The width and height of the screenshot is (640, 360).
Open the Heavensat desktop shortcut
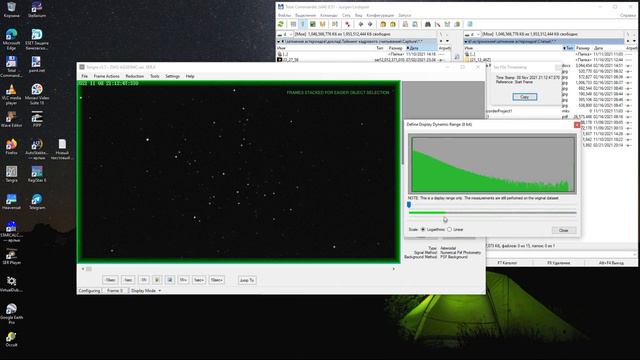click(11, 202)
